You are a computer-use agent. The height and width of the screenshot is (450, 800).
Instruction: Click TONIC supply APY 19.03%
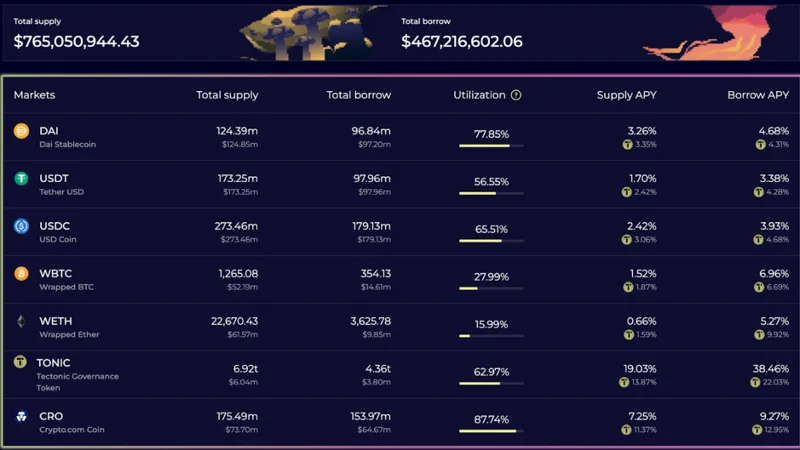[x=640, y=369]
